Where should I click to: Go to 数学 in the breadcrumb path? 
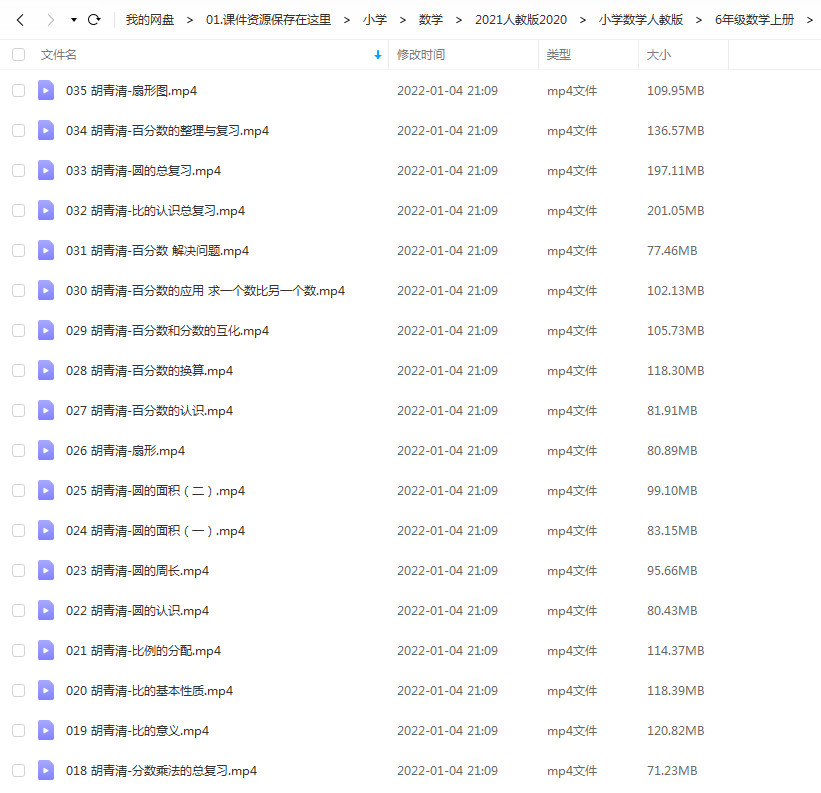click(x=430, y=20)
